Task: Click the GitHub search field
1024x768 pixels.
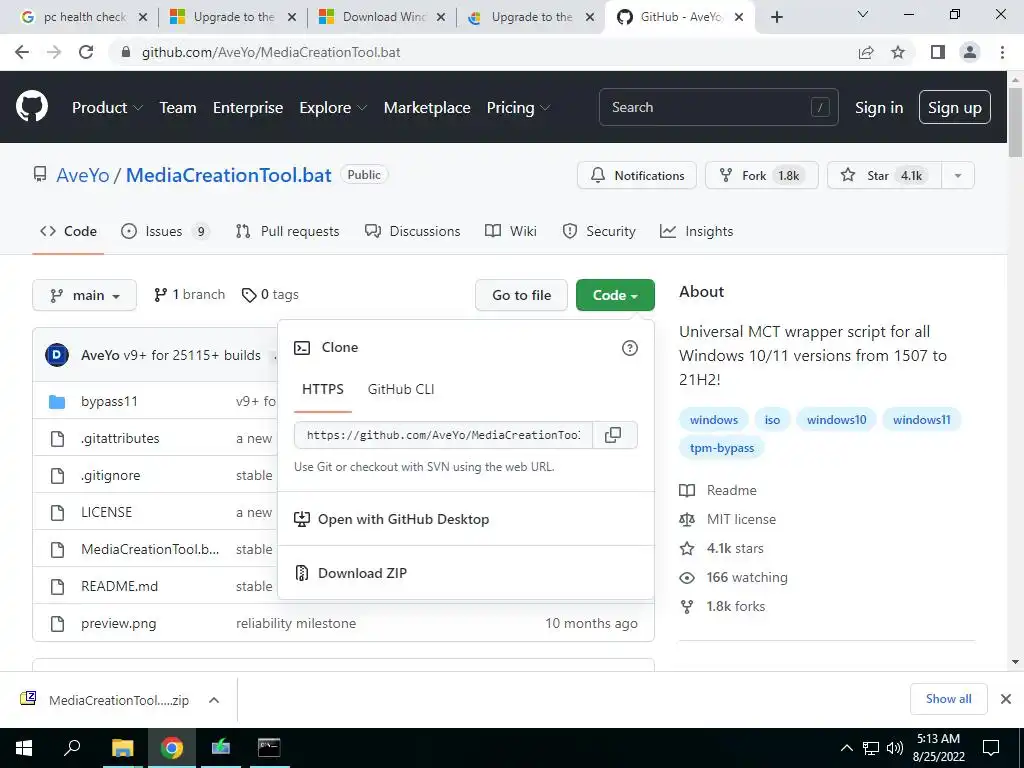Action: pos(718,107)
